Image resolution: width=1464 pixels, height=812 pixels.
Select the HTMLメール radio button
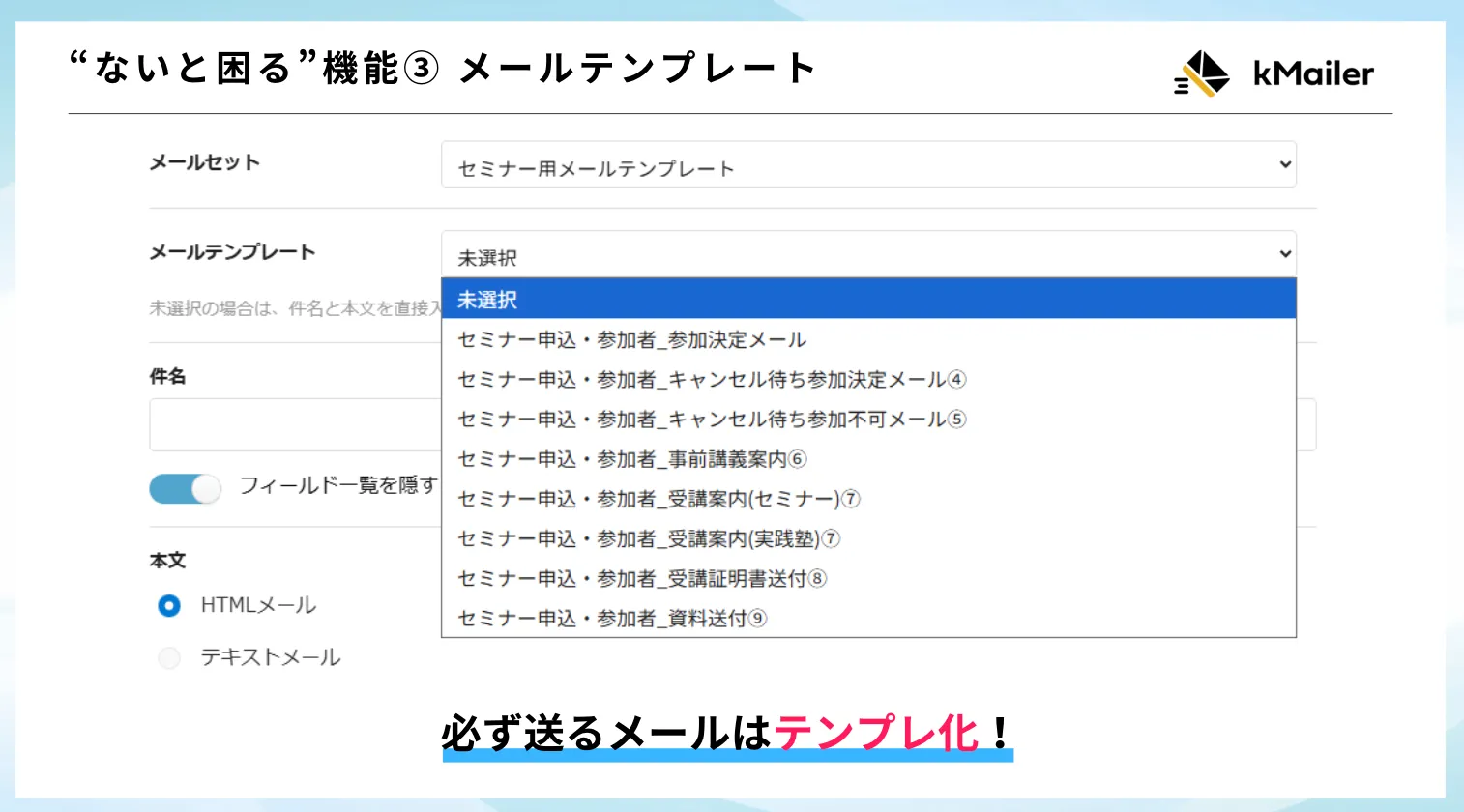[169, 606]
